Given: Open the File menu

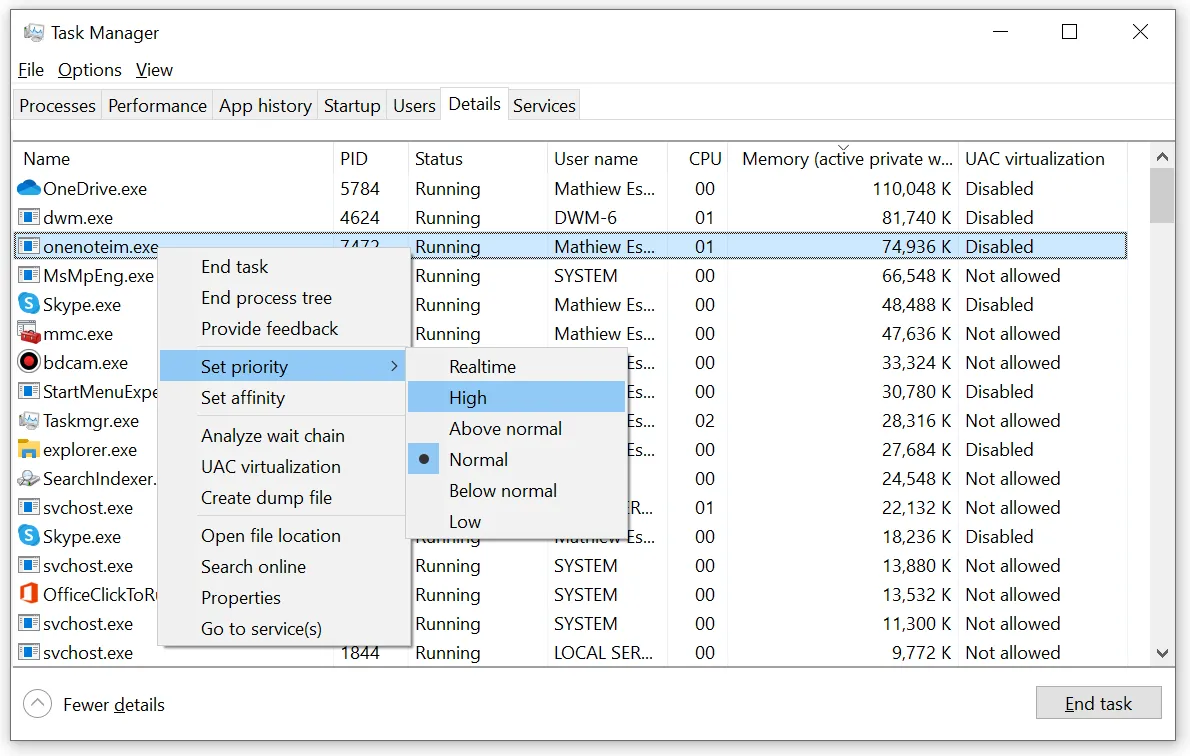Looking at the screenshot, I should 31,70.
